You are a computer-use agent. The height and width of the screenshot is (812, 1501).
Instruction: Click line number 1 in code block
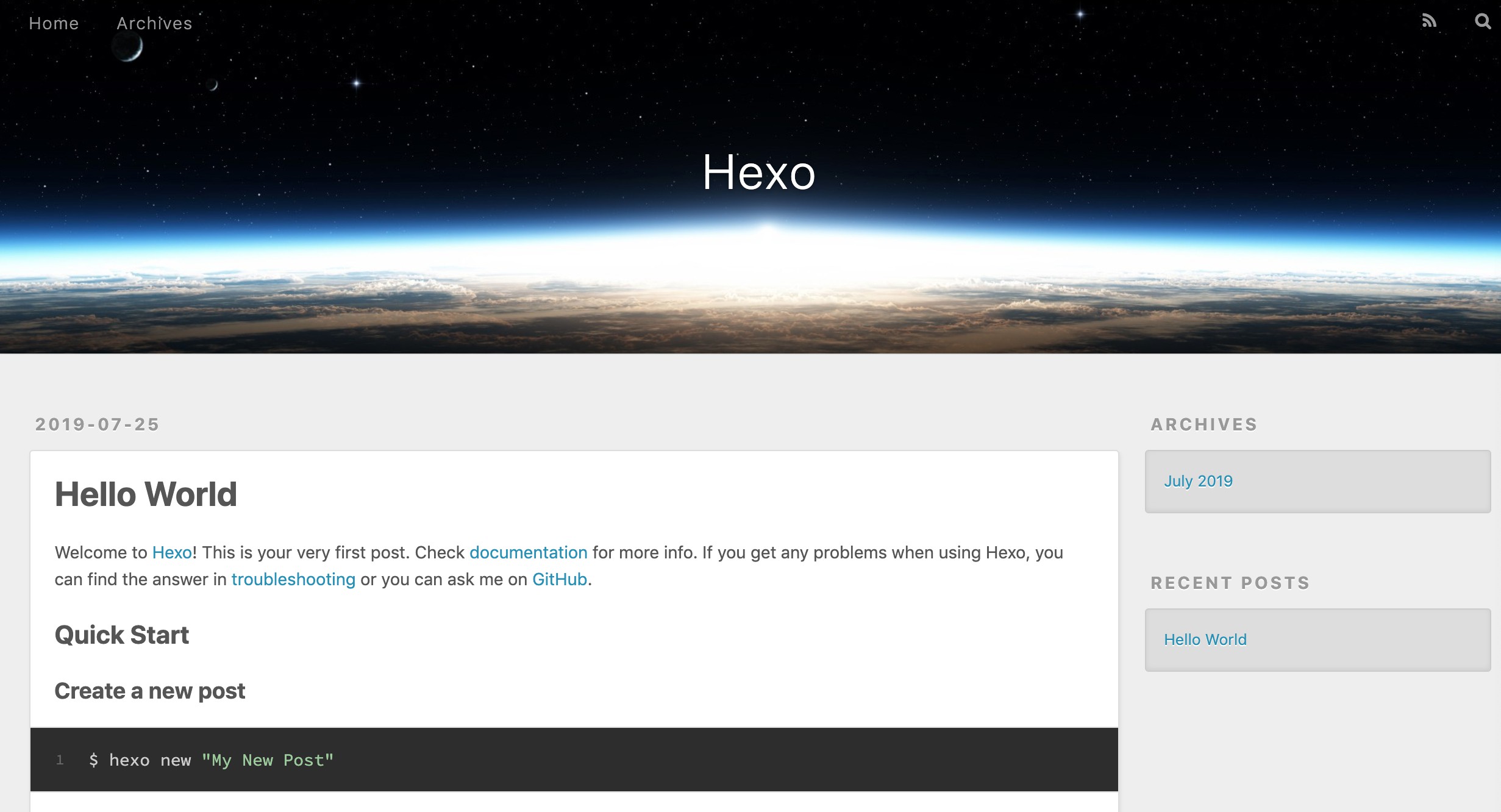coord(60,760)
